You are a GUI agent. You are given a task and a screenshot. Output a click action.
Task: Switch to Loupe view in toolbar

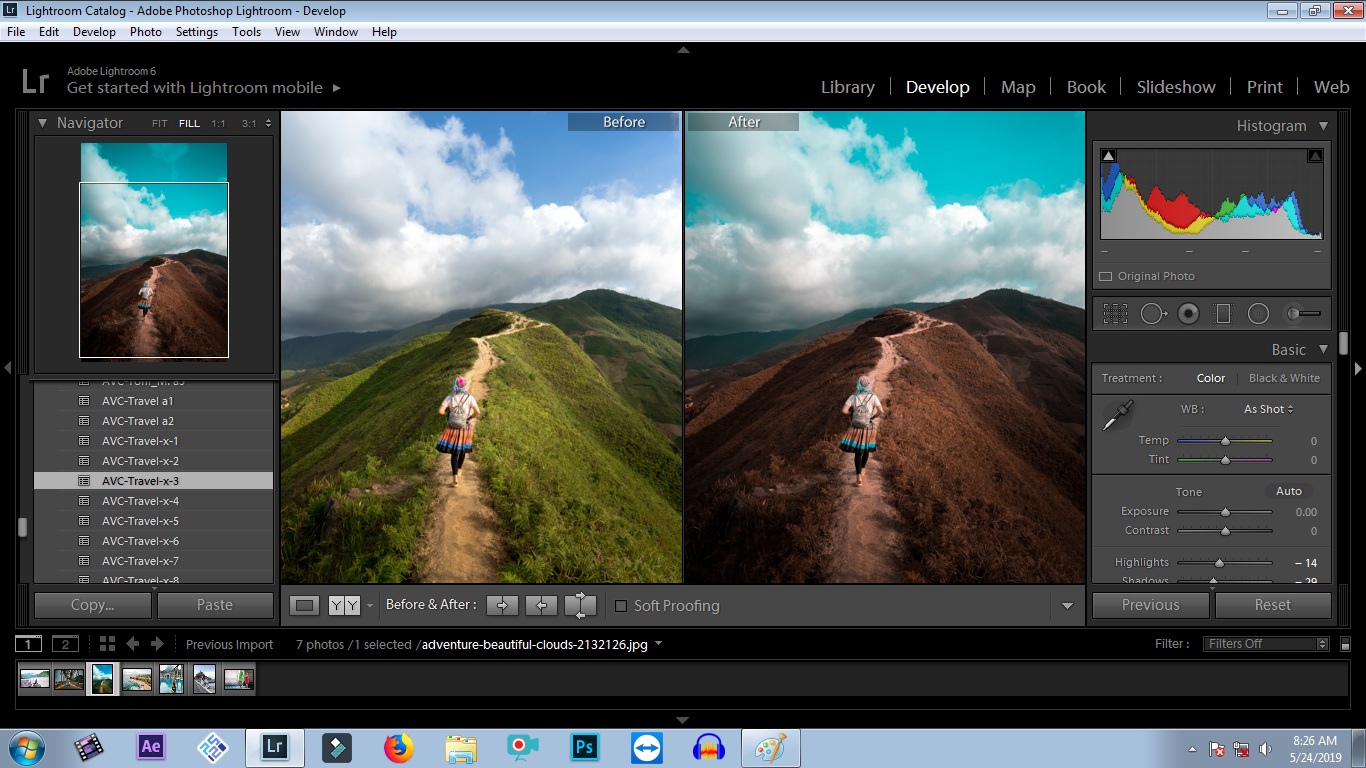coord(305,605)
